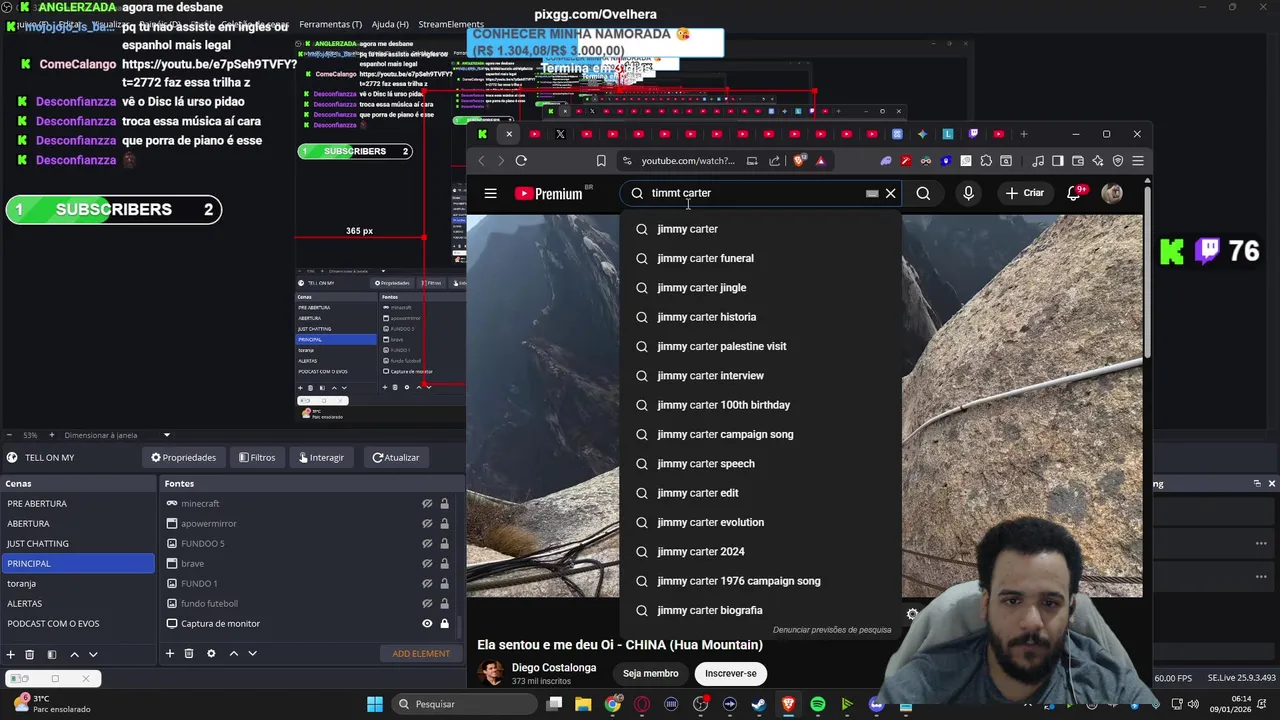Open Steam from the taskbar

(759, 704)
